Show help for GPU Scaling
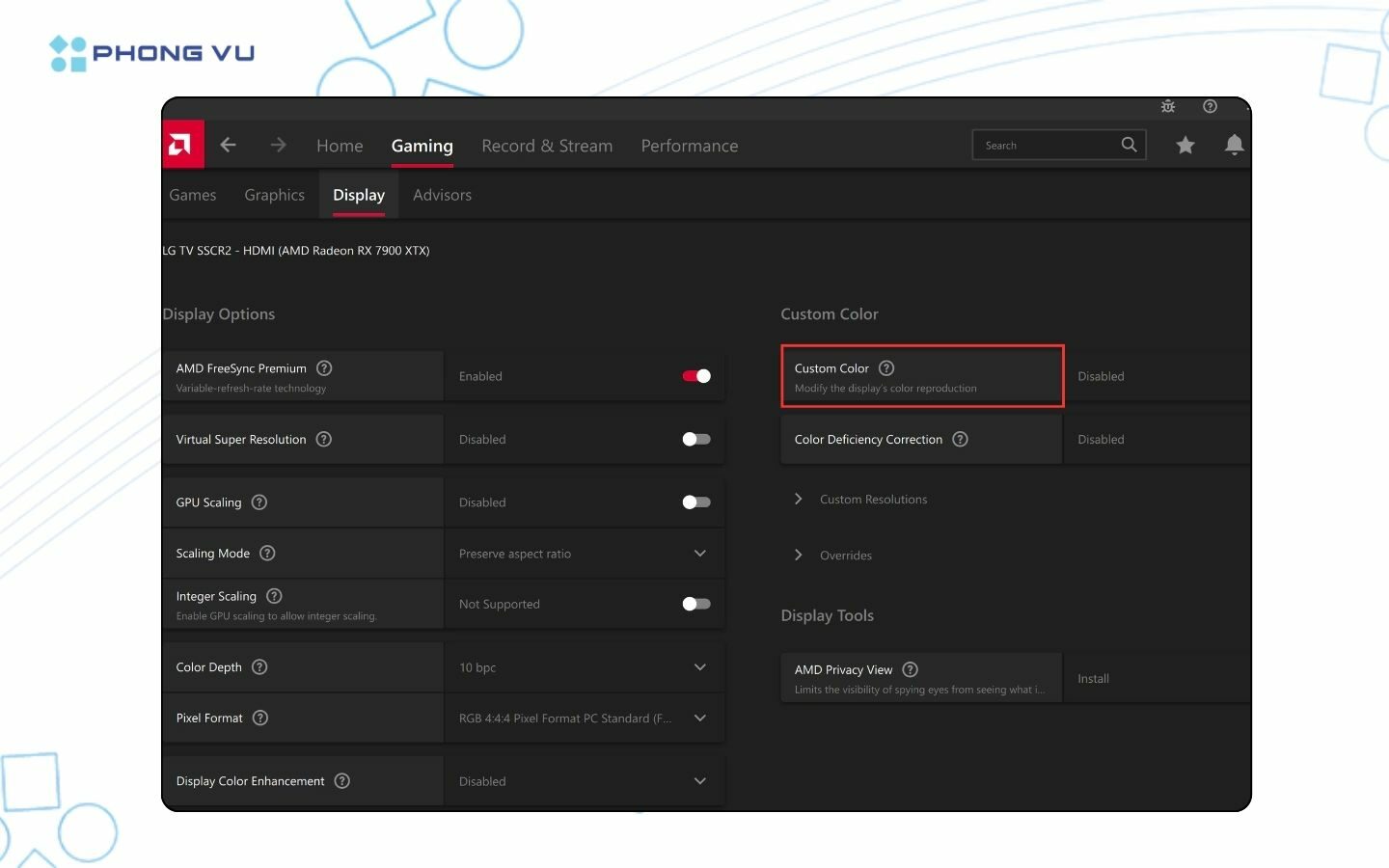Image resolution: width=1389 pixels, height=868 pixels. point(259,502)
